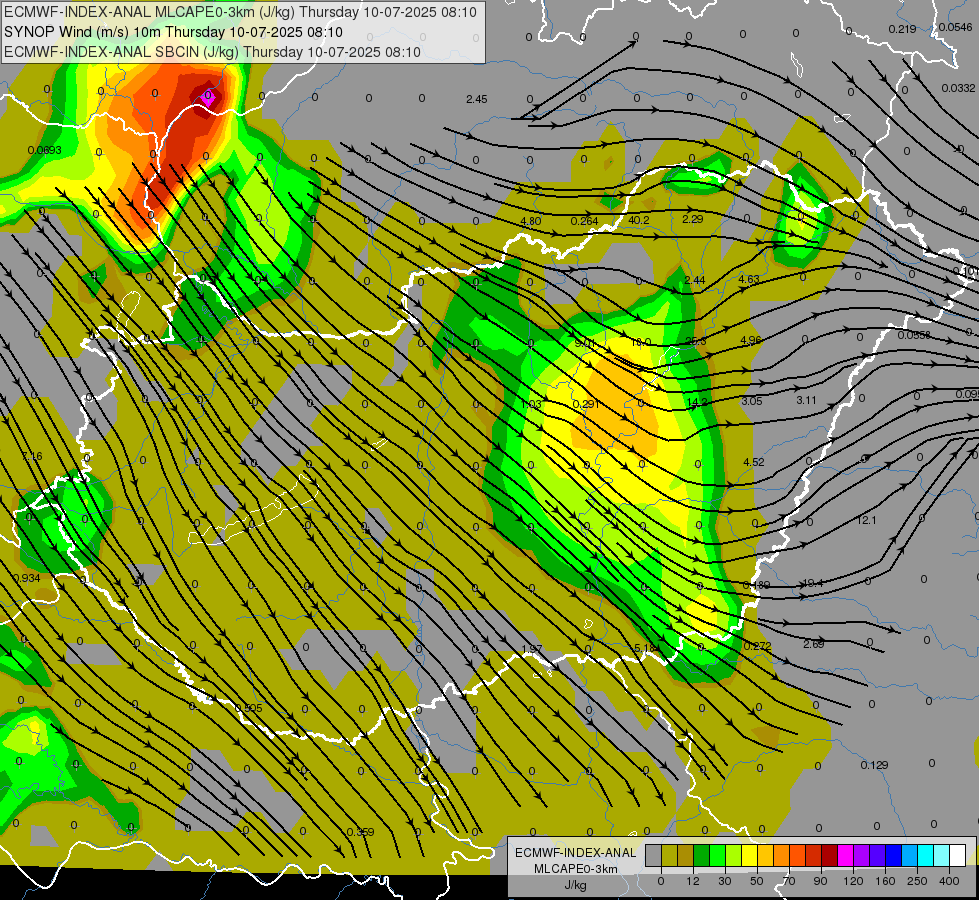This screenshot has width=979, height=900.
Task: Click the map value 40.2
Action: (x=639, y=220)
